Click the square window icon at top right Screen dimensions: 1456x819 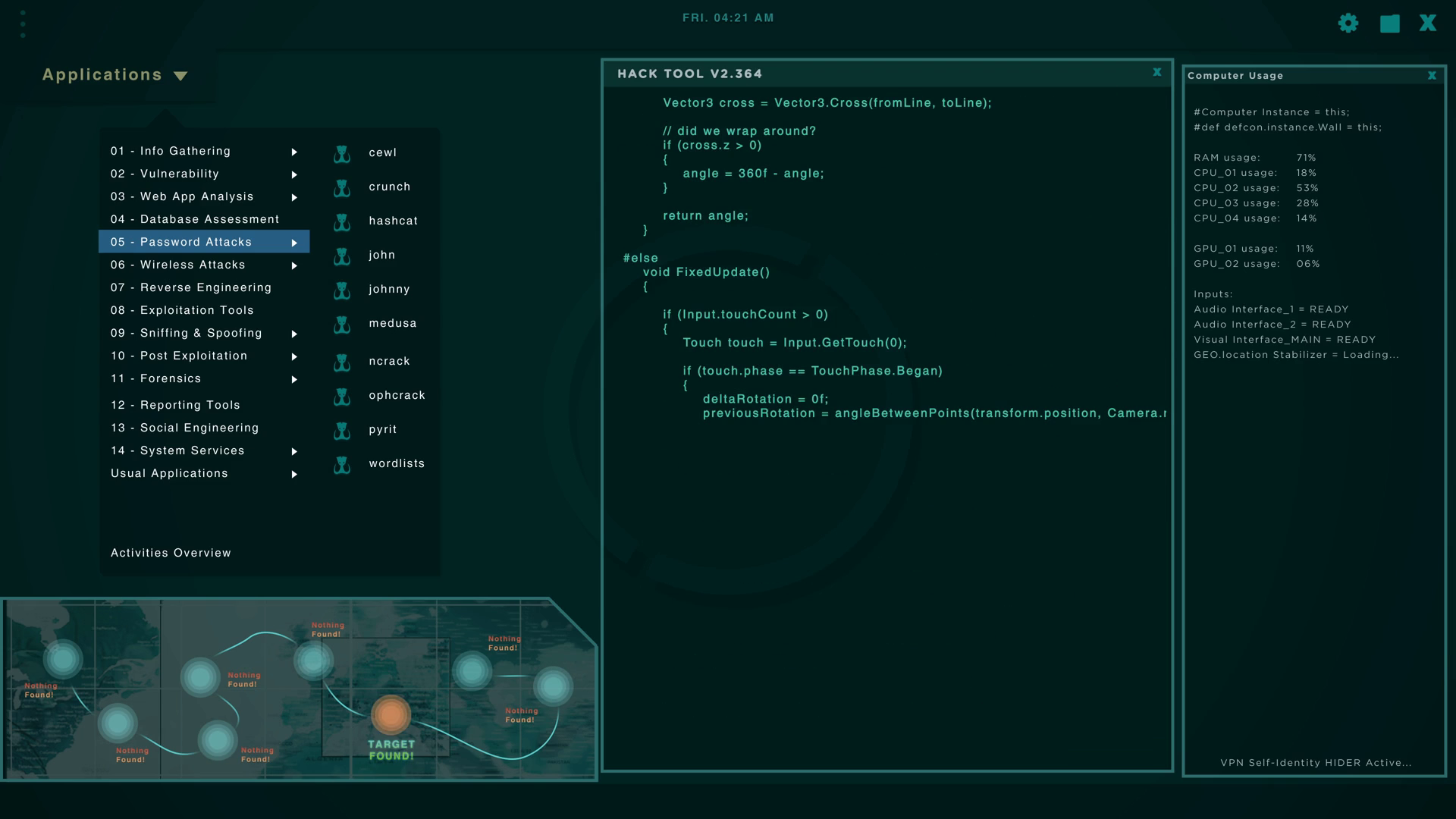pos(1389,24)
